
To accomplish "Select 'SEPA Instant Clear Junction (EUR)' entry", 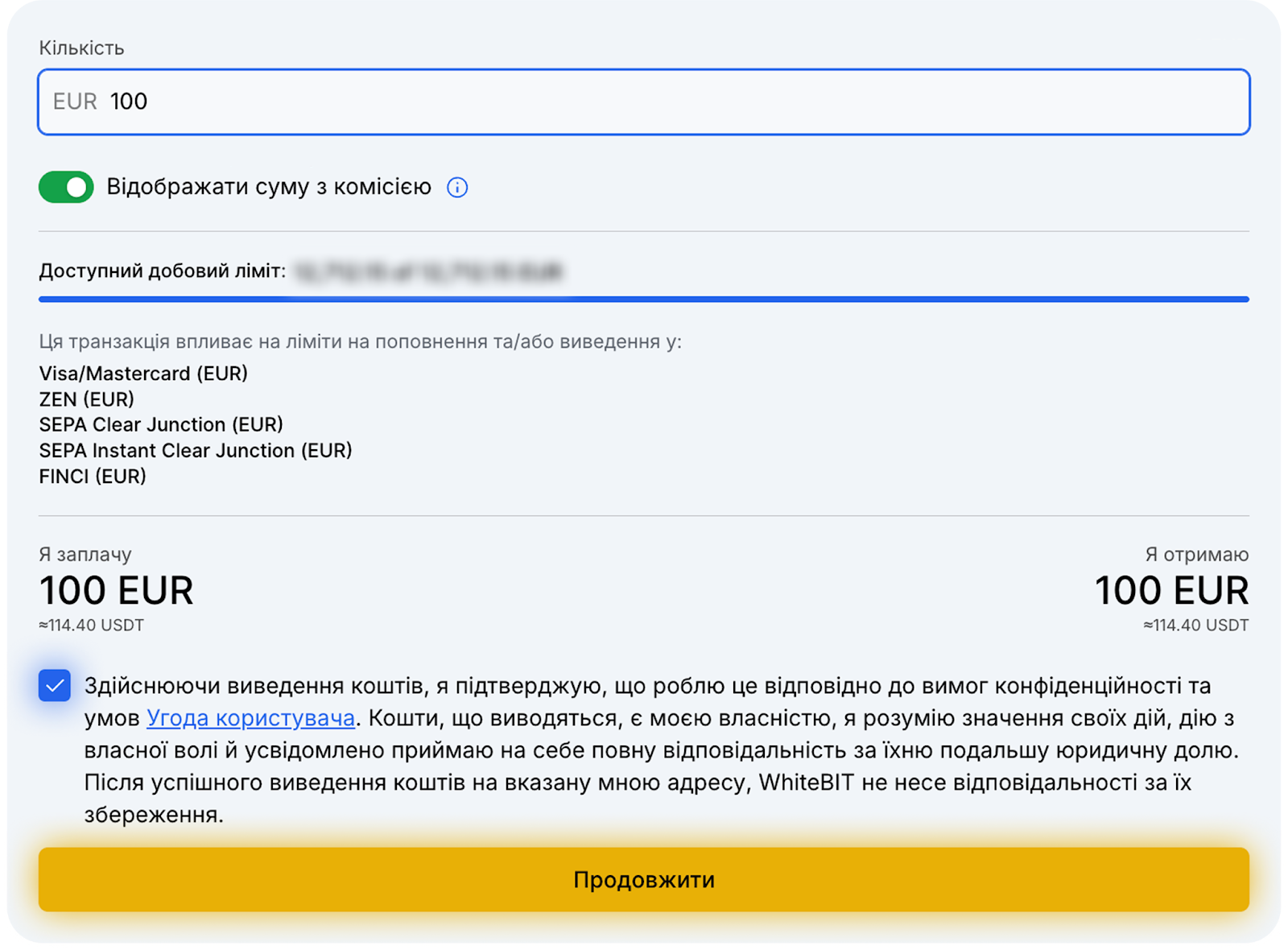I will tap(196, 451).
